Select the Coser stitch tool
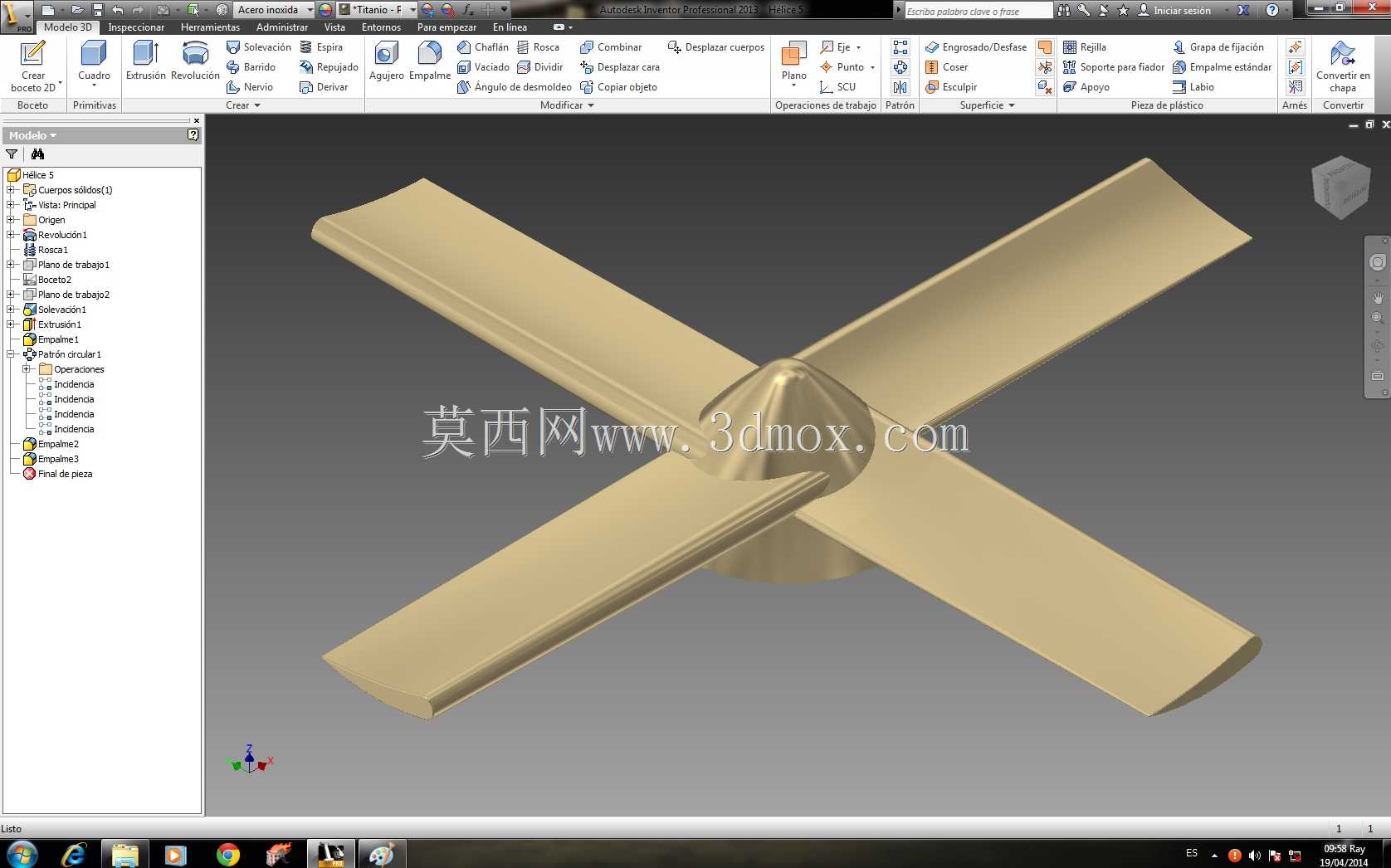Viewport: 1391px width, 868px height. pos(946,67)
